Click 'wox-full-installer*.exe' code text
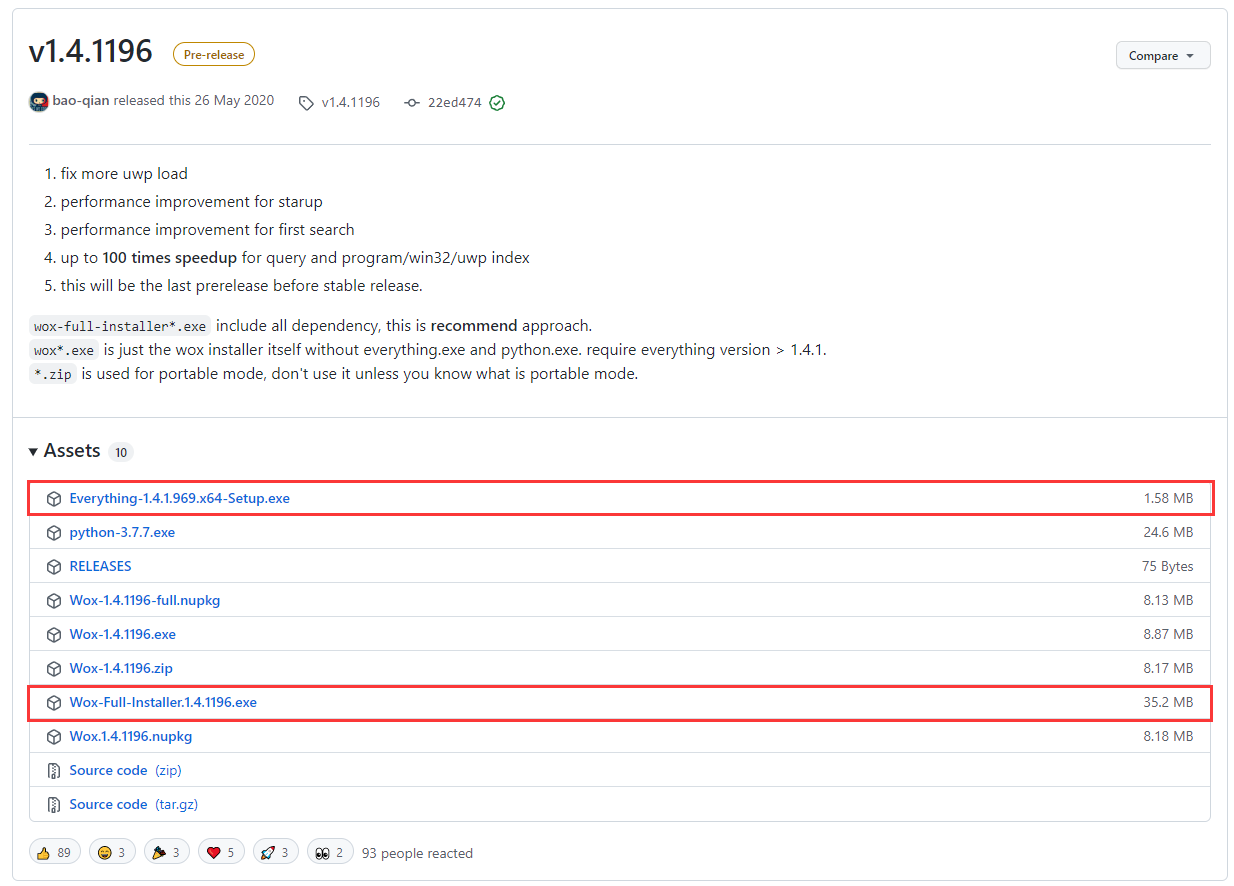The image size is (1234, 886). [x=120, y=326]
